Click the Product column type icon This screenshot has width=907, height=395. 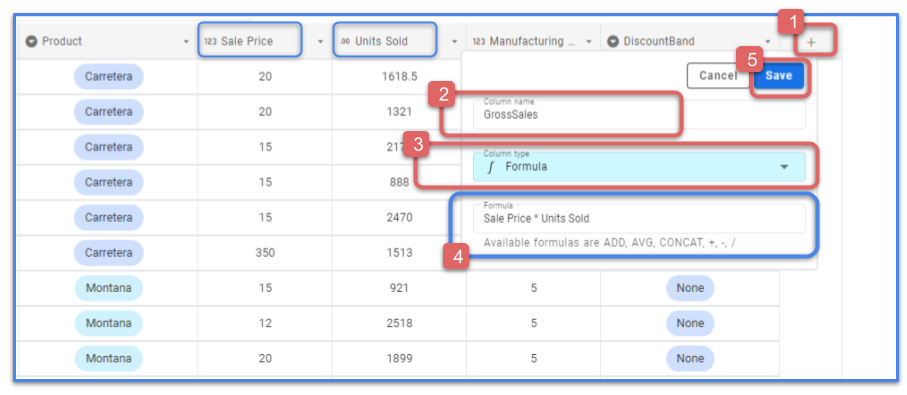(x=32, y=41)
